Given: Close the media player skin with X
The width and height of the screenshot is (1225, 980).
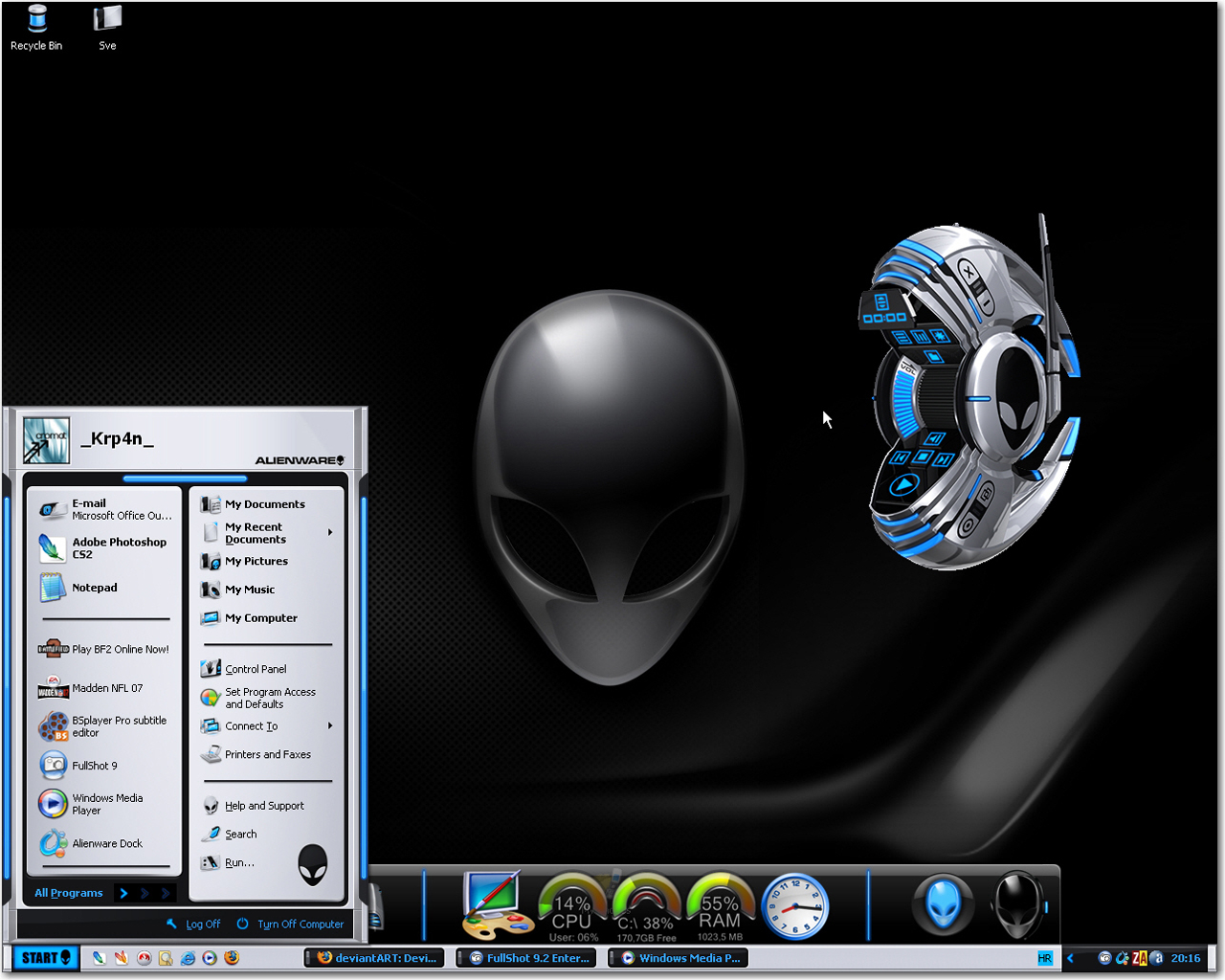Looking at the screenshot, I should 969,273.
